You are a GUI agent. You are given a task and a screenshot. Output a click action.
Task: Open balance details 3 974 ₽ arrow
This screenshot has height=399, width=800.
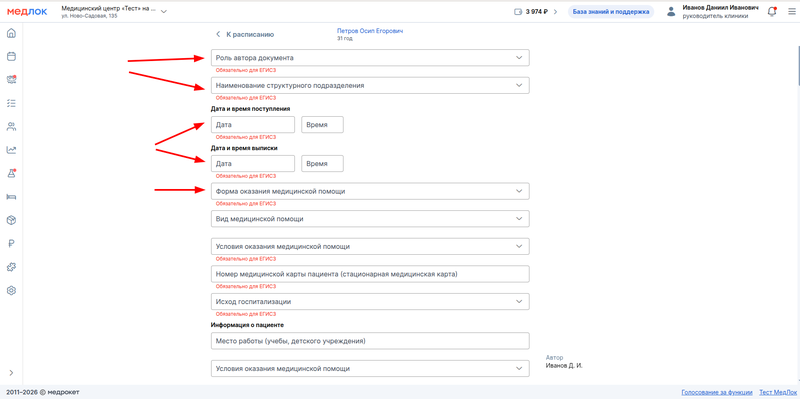555,12
